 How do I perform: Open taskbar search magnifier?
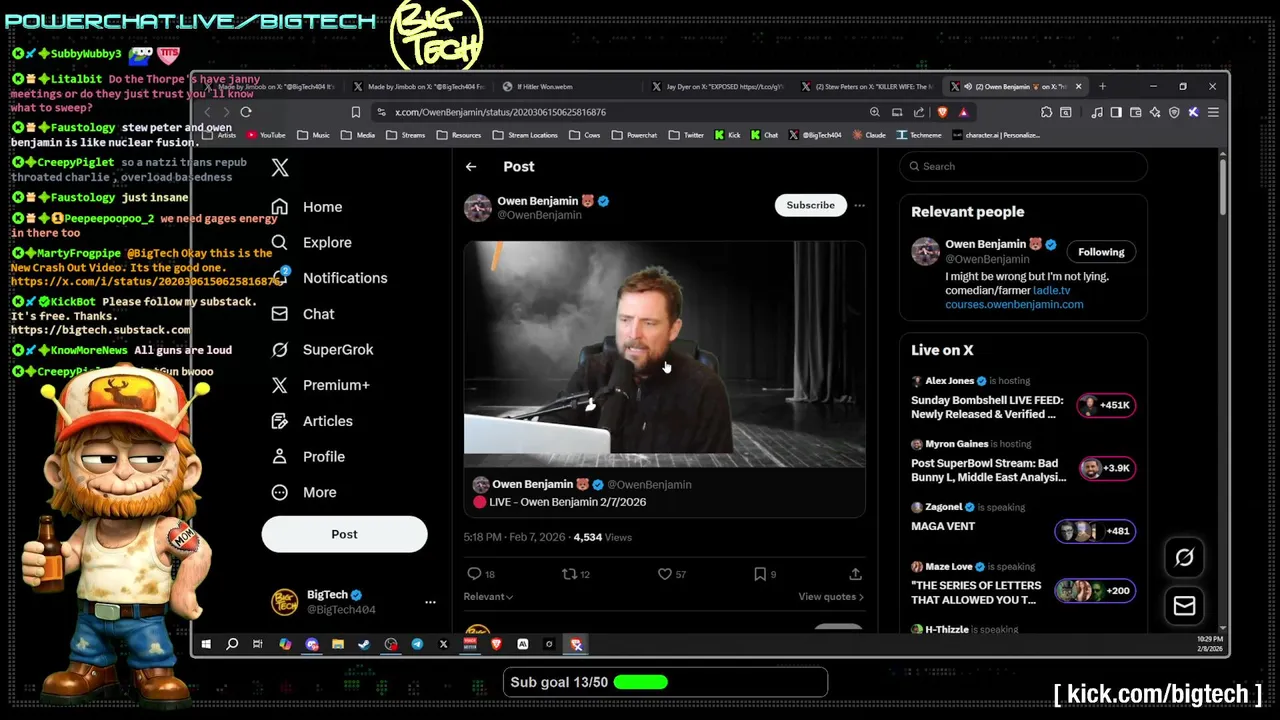coord(232,644)
